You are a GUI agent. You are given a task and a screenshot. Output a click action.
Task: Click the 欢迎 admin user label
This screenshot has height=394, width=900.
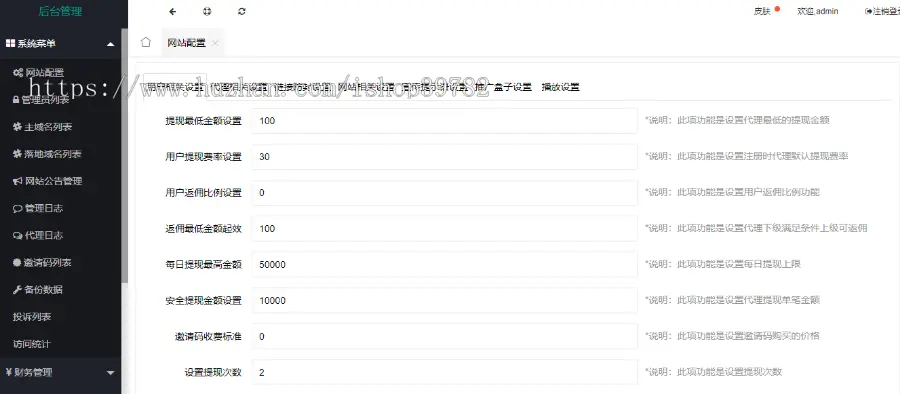click(x=818, y=11)
